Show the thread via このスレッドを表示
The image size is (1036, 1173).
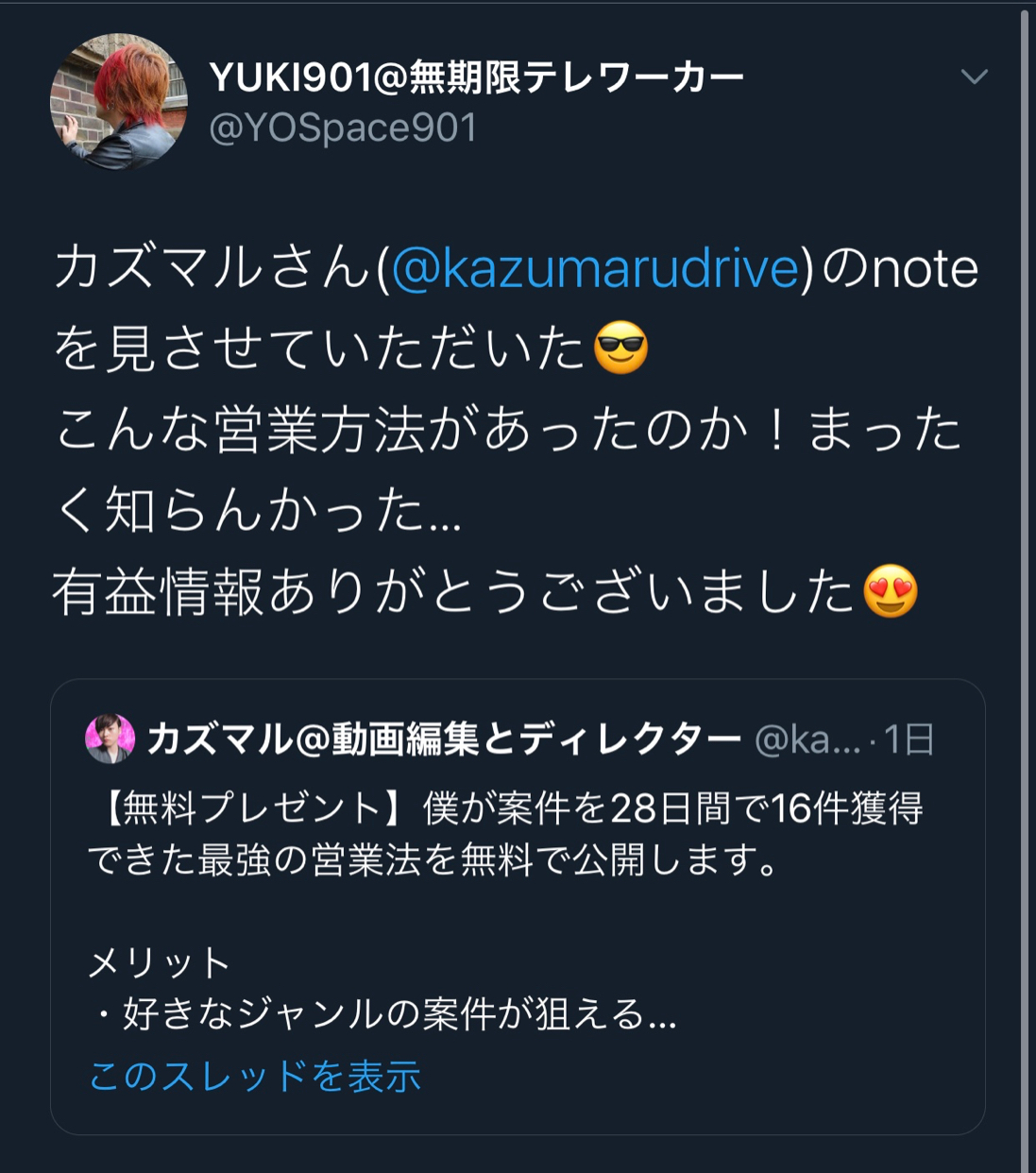254,1075
